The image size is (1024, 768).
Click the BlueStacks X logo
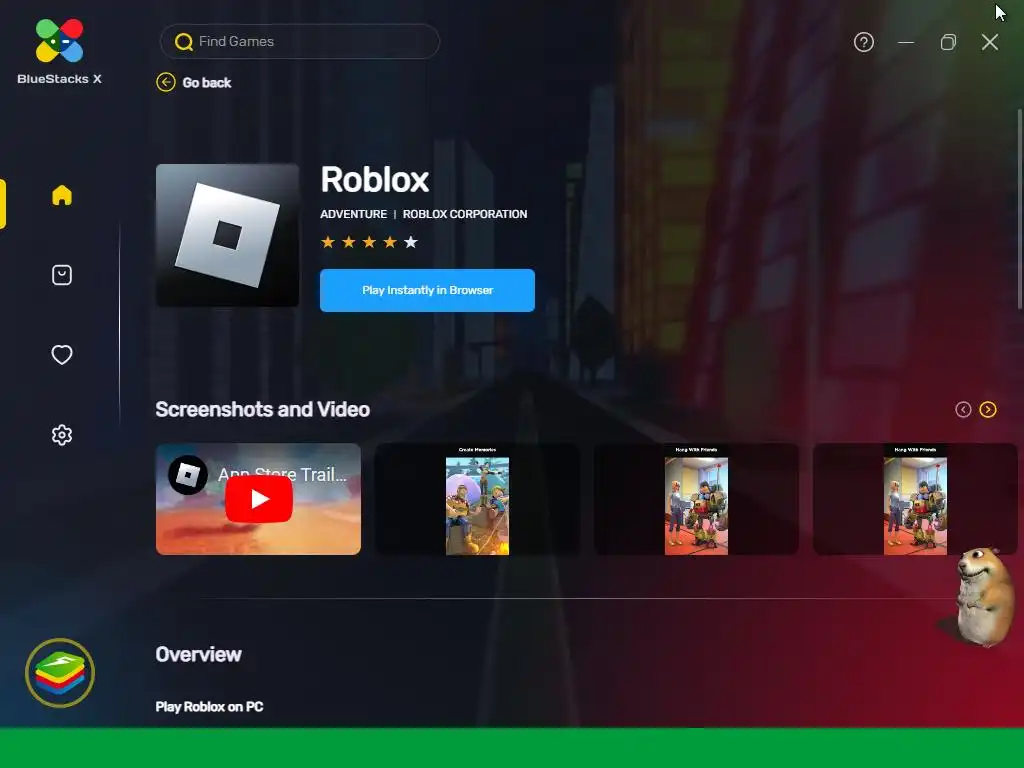click(59, 52)
